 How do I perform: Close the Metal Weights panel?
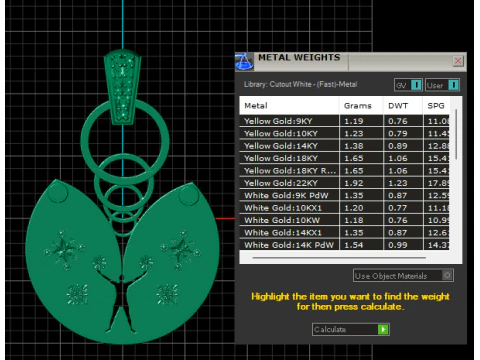pos(458,61)
